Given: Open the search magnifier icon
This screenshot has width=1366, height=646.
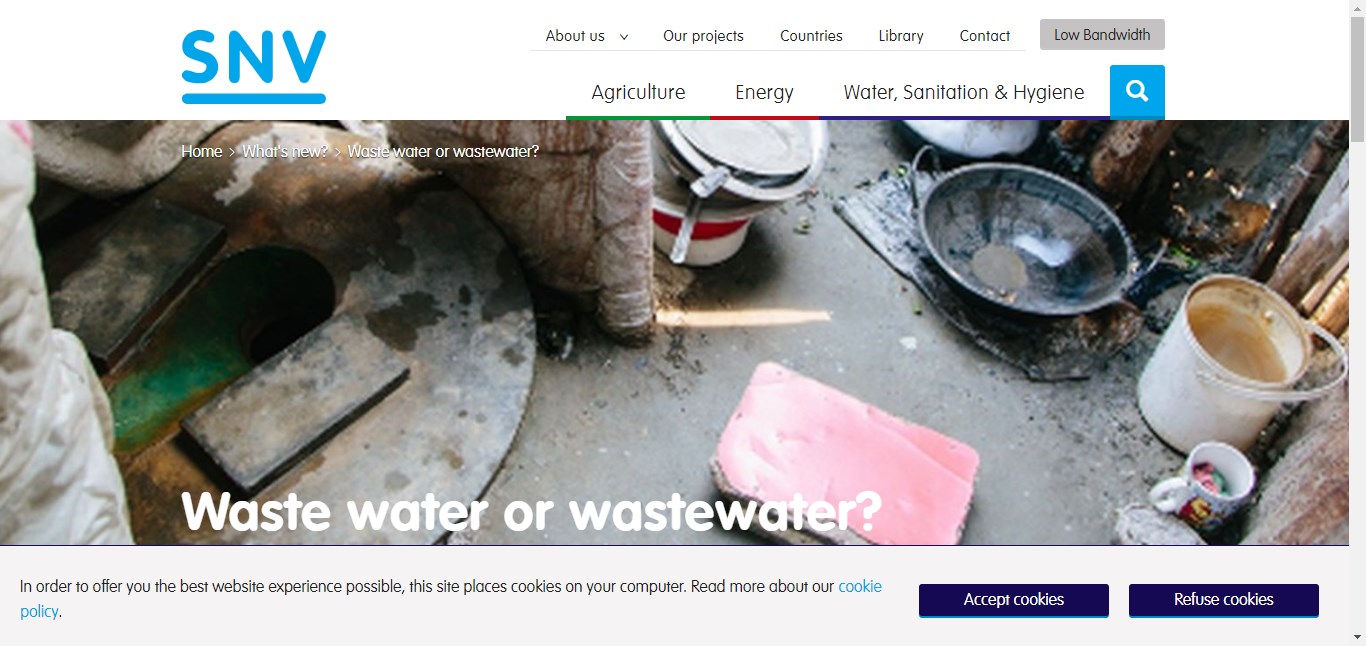Looking at the screenshot, I should click(1137, 91).
